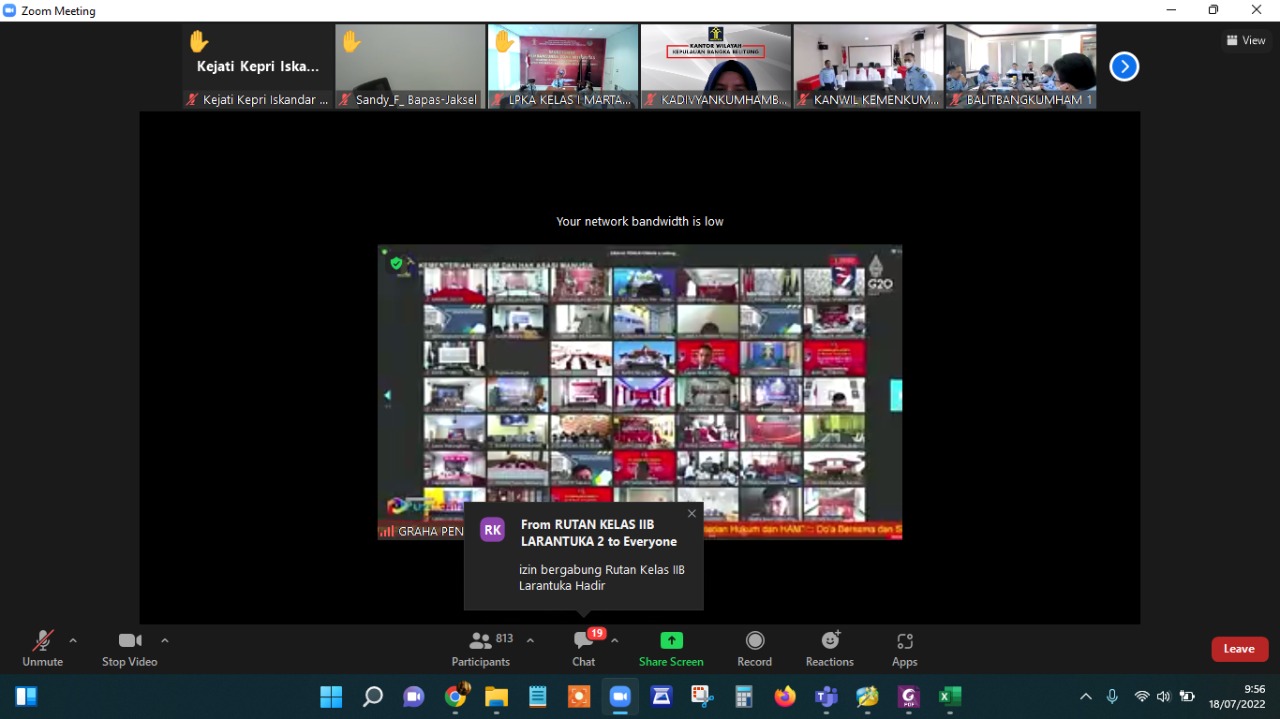
Task: Open video options arrow beside Stop Video
Action: tap(165, 640)
